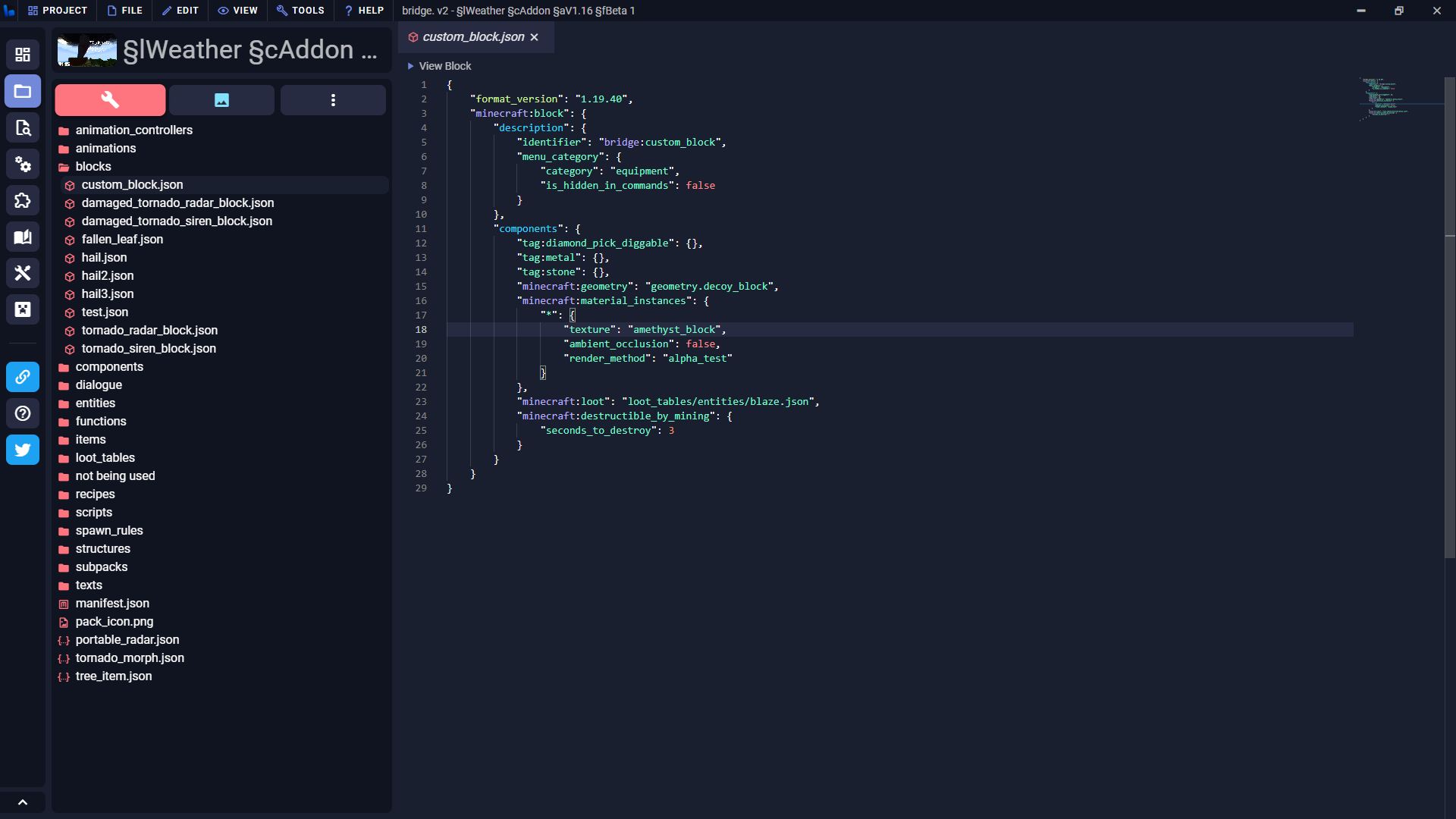Open the PROJECT menu
Viewport: 1456px width, 819px height.
pos(58,11)
